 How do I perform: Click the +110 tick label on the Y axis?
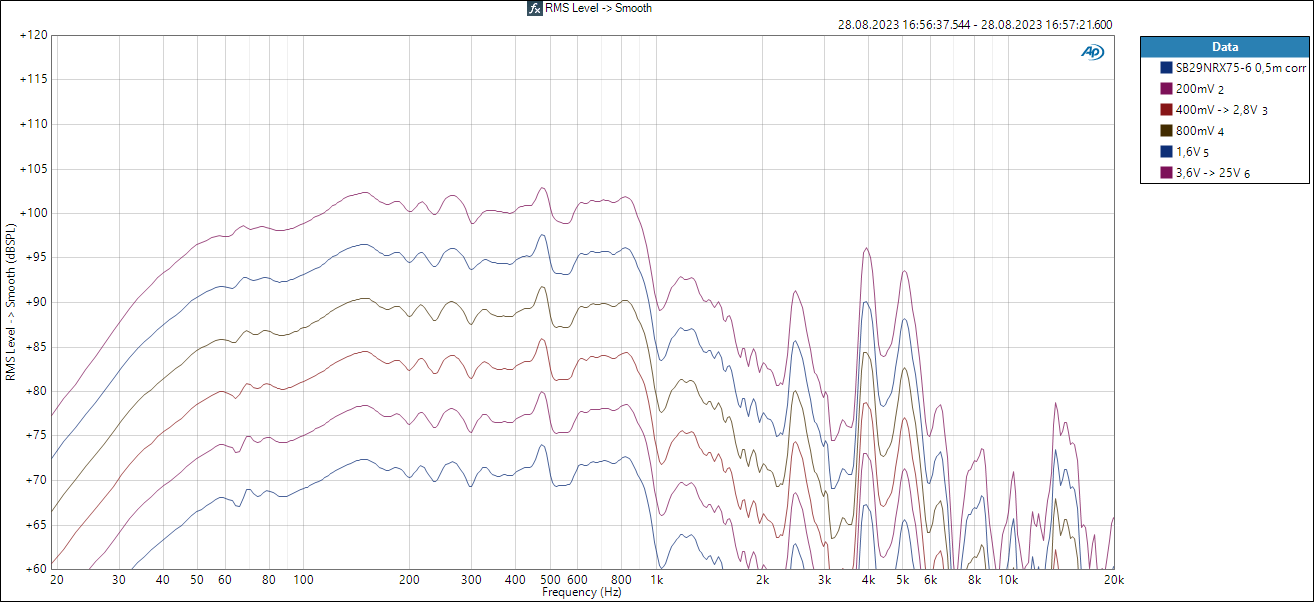[33, 124]
